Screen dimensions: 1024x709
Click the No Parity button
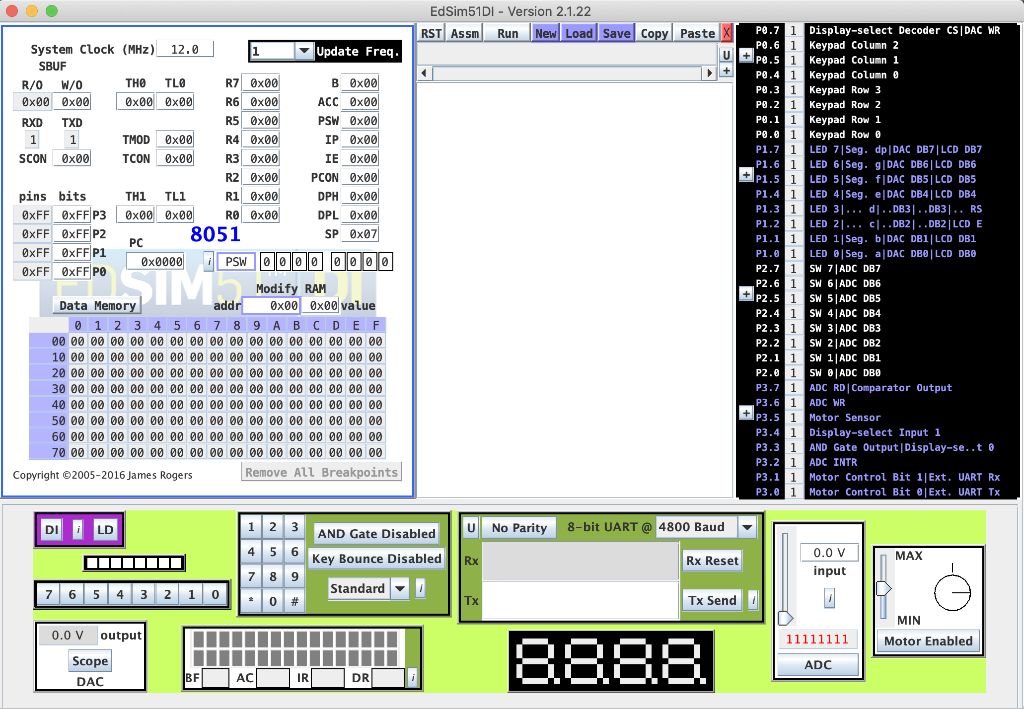click(519, 528)
